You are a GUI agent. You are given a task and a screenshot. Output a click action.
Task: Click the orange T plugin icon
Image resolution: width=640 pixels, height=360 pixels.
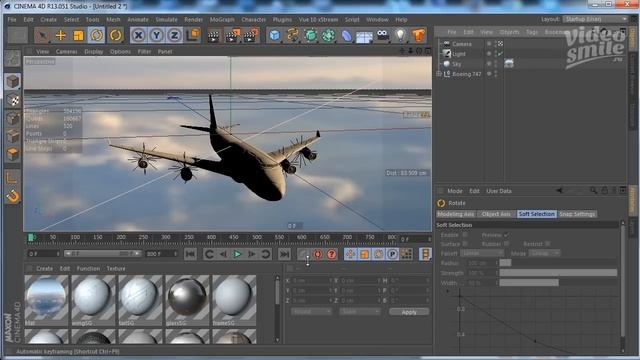pyautogui.click(x=418, y=36)
